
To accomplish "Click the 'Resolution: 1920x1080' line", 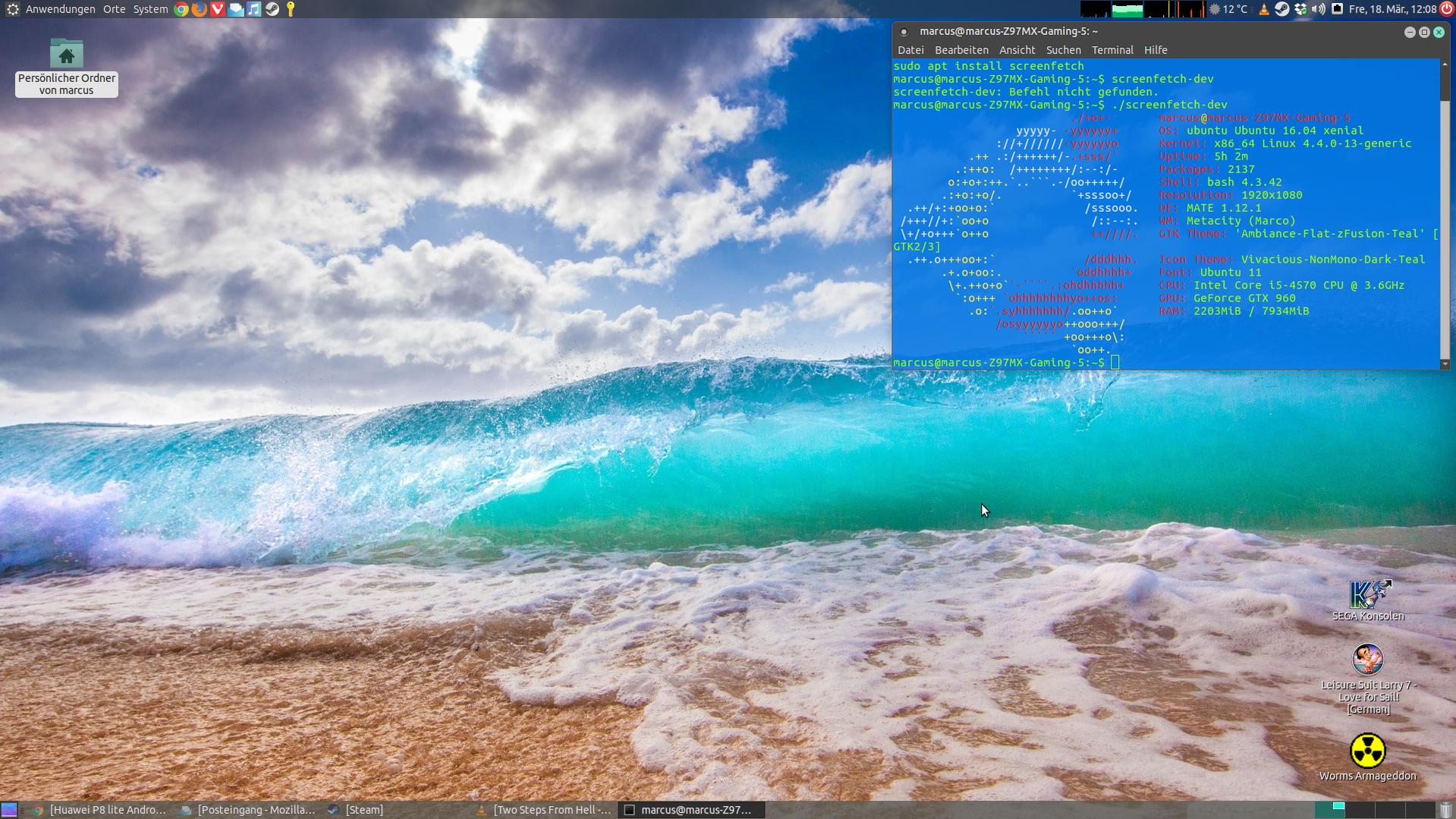I will point(1231,195).
